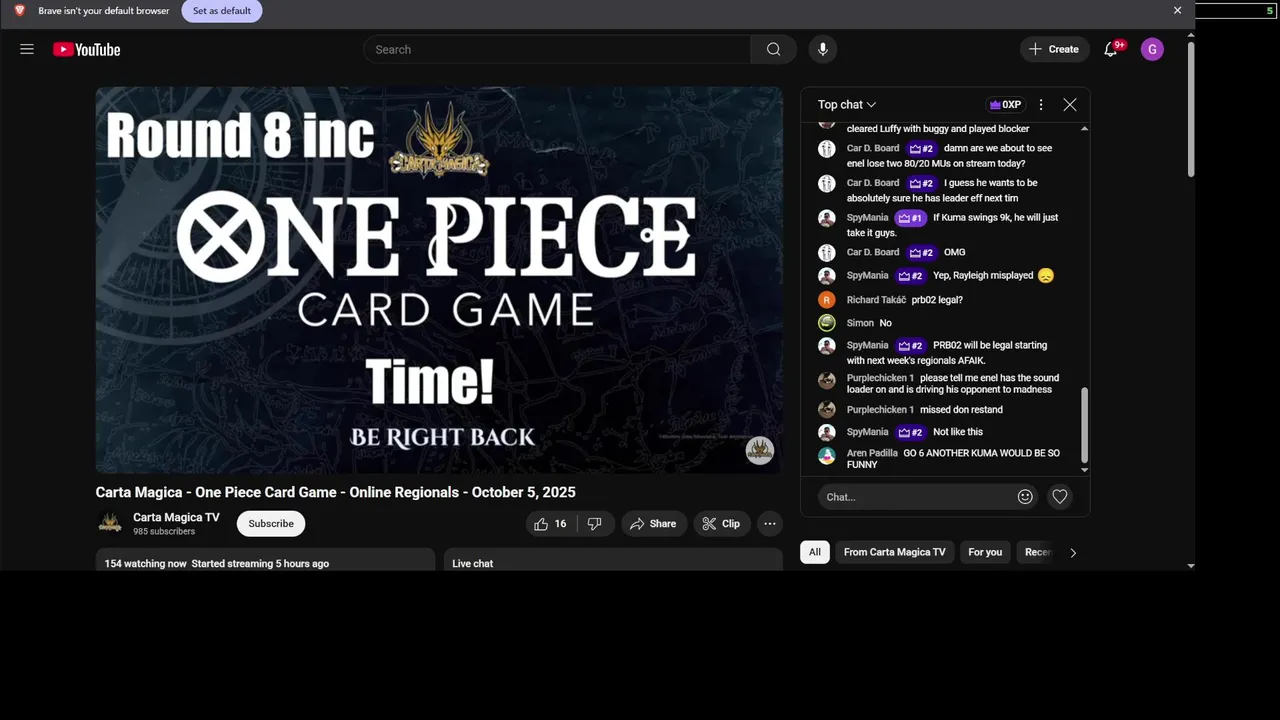This screenshot has width=1280, height=720.
Task: Focus the YouTube search field
Action: (557, 49)
